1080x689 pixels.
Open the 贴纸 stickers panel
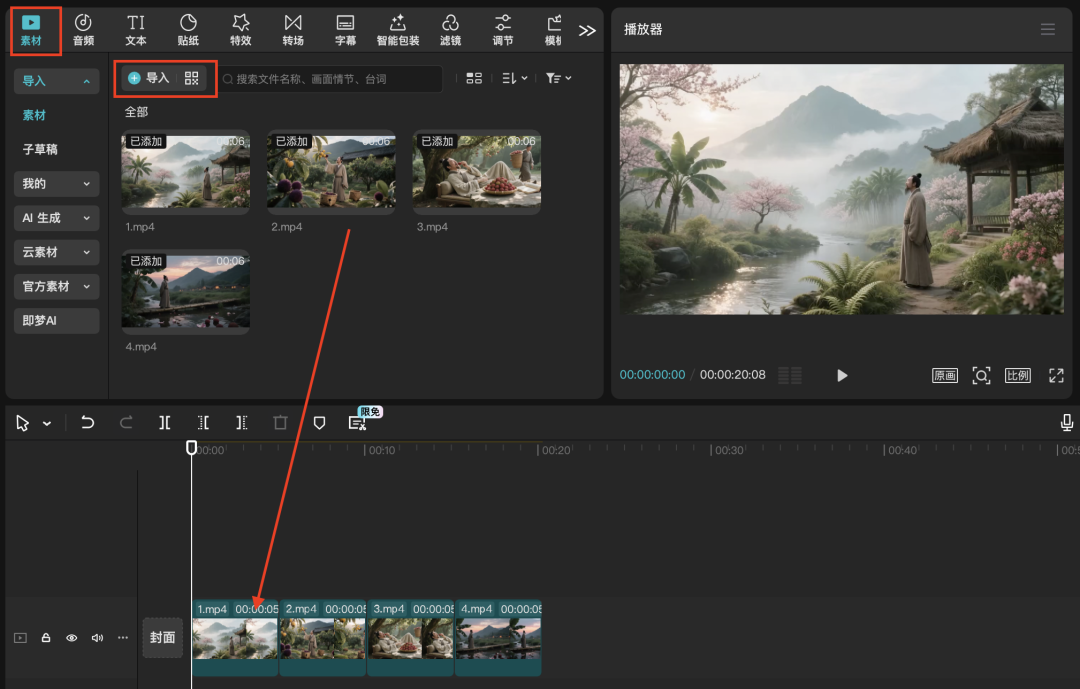188,29
